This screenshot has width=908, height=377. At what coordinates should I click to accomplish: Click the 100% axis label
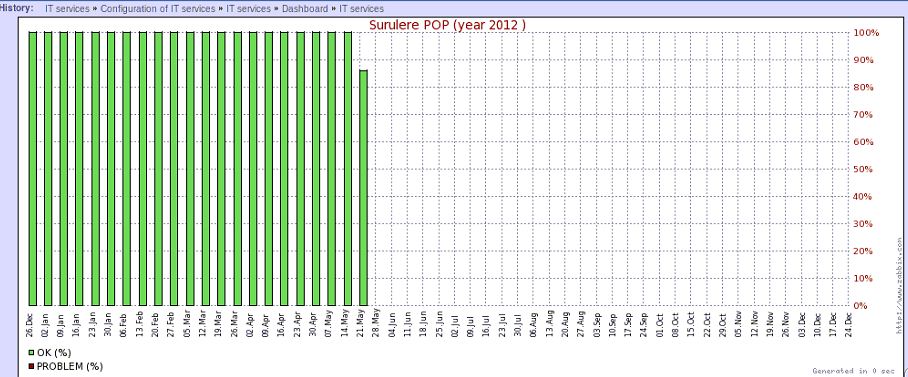[x=866, y=33]
